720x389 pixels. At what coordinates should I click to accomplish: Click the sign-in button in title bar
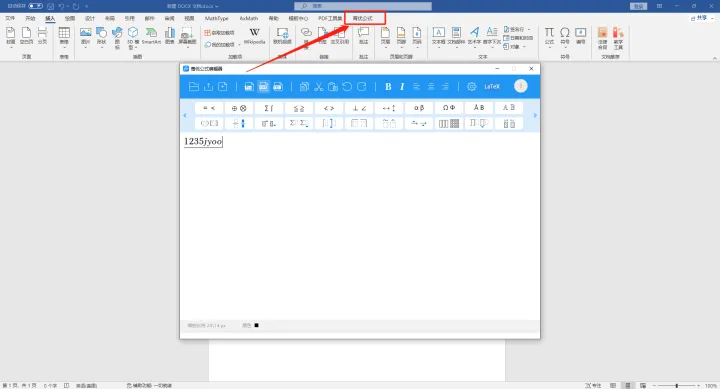[x=639, y=6]
